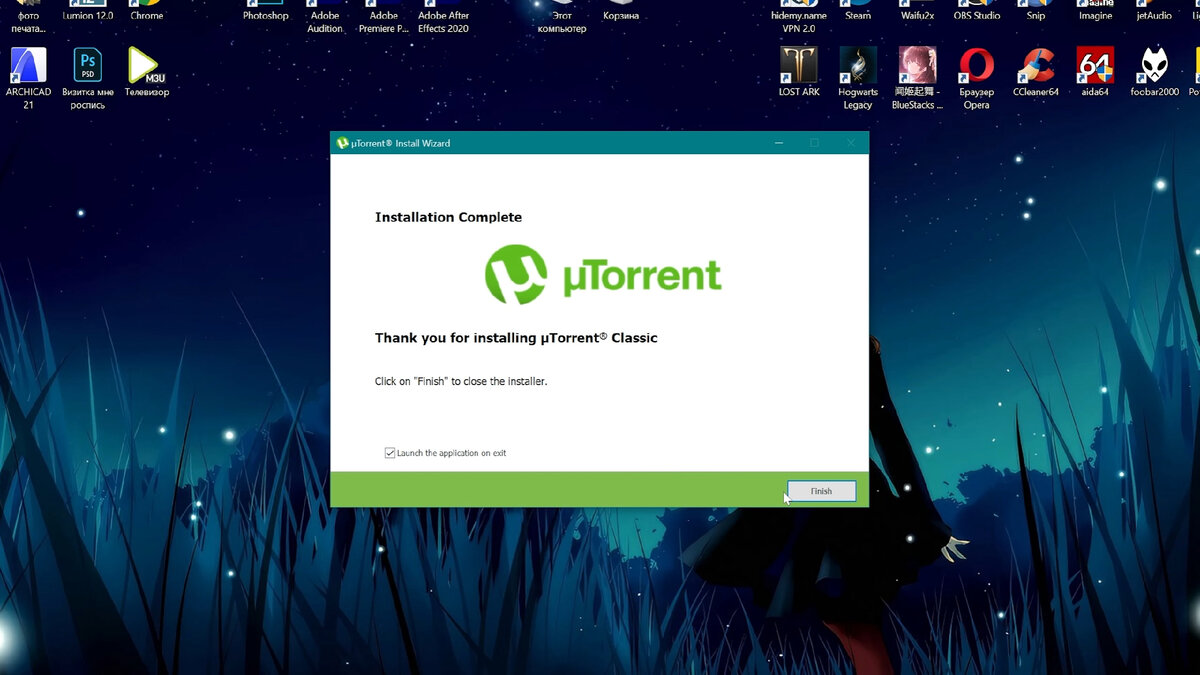Select the CCleaner64 desktop shortcut
The width and height of the screenshot is (1200, 675).
[x=1036, y=72]
